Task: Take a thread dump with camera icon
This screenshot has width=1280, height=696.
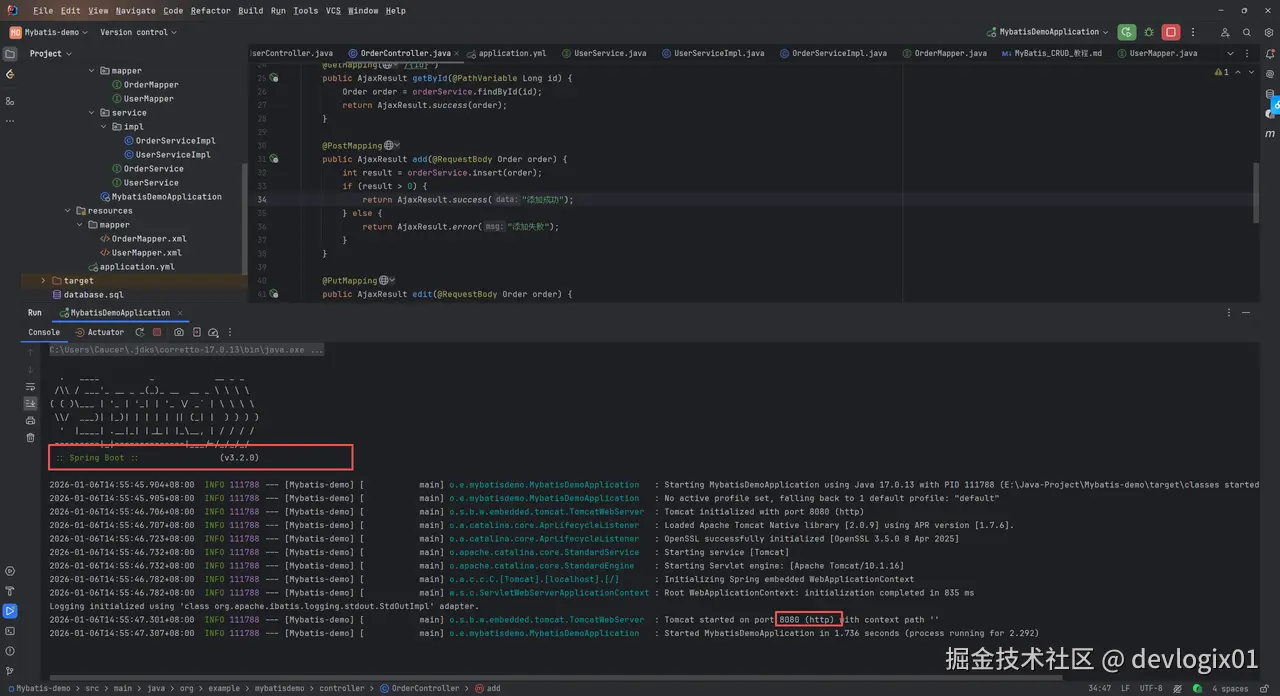Action: pyautogui.click(x=179, y=332)
